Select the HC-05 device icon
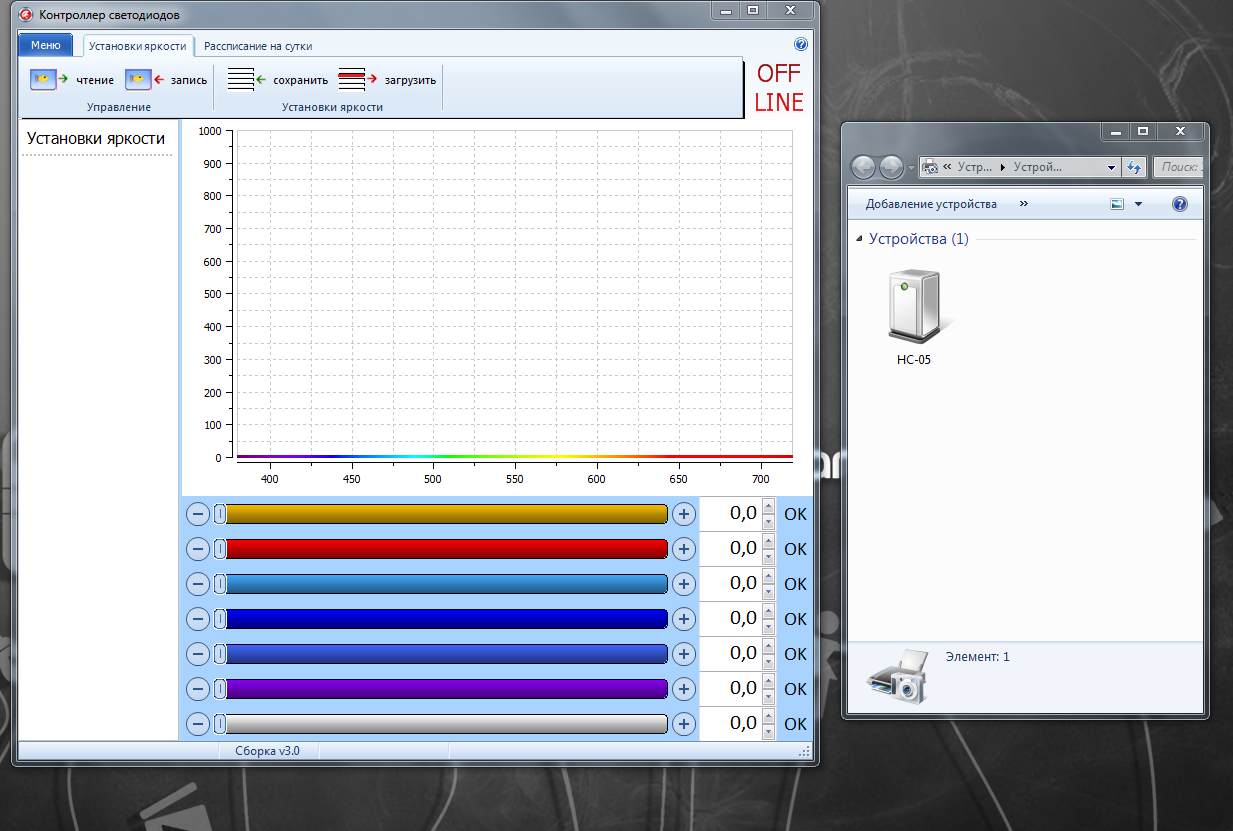The height and width of the screenshot is (831, 1233). coord(914,307)
